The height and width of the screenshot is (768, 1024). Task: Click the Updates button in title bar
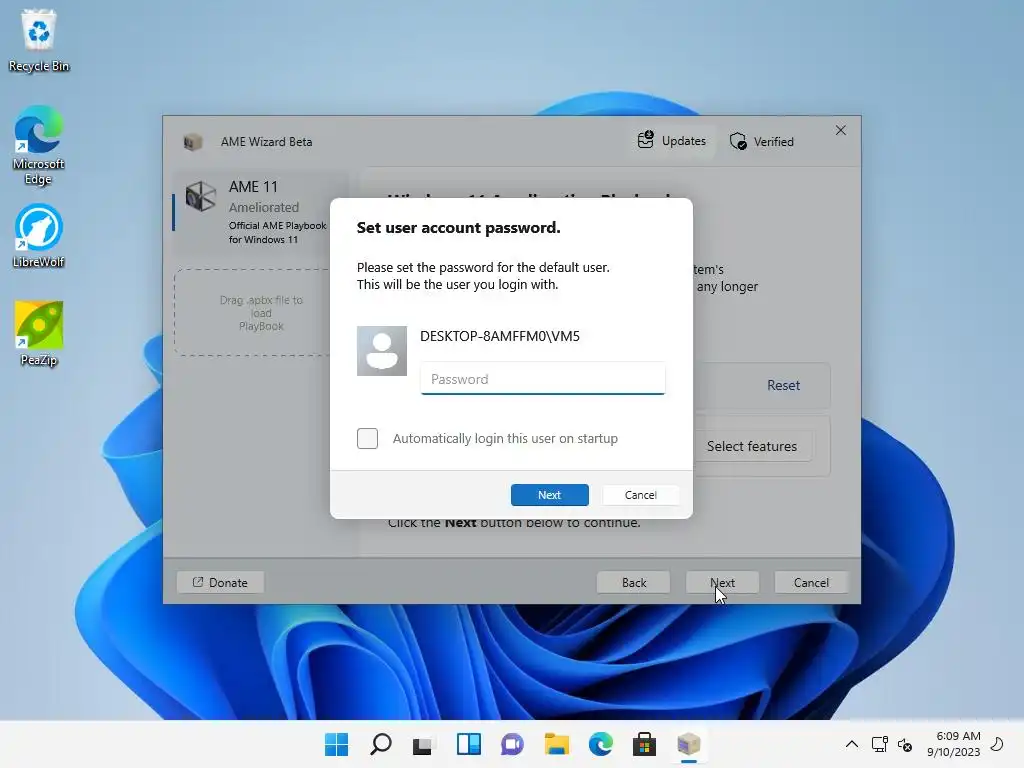[x=672, y=141]
